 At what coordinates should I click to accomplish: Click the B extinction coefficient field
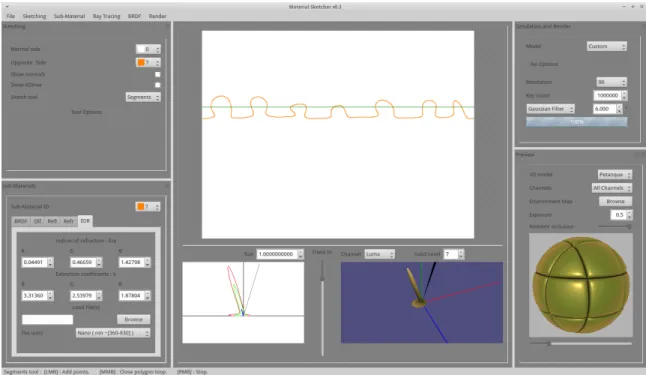coord(132,295)
